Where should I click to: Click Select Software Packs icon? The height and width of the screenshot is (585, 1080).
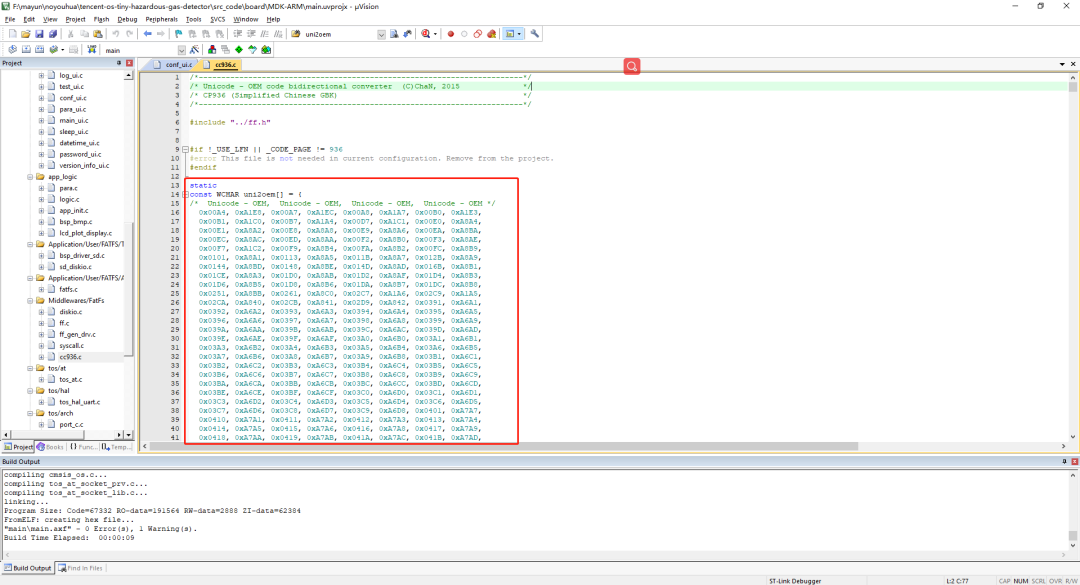[x=252, y=50]
